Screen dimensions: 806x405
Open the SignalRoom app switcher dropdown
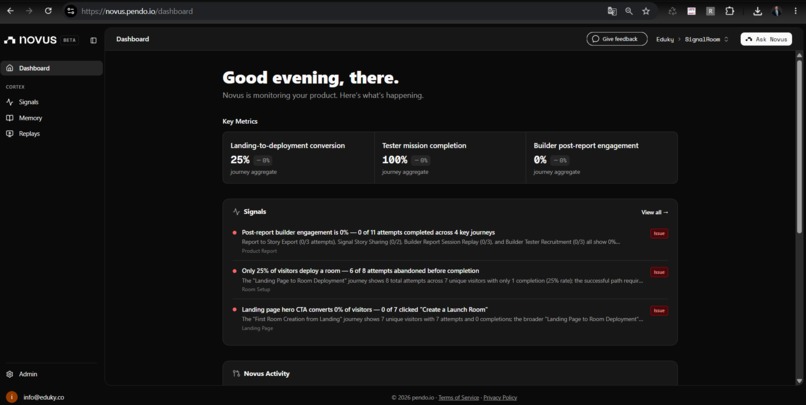coord(706,39)
